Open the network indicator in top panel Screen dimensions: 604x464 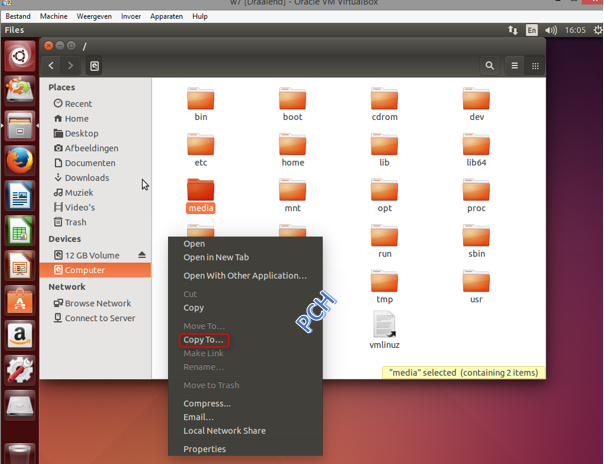coord(513,30)
